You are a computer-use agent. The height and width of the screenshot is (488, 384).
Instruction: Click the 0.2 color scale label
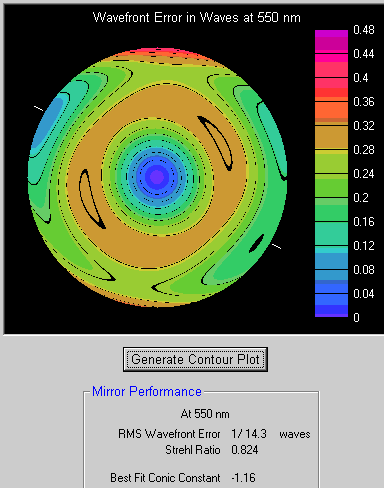[361, 198]
